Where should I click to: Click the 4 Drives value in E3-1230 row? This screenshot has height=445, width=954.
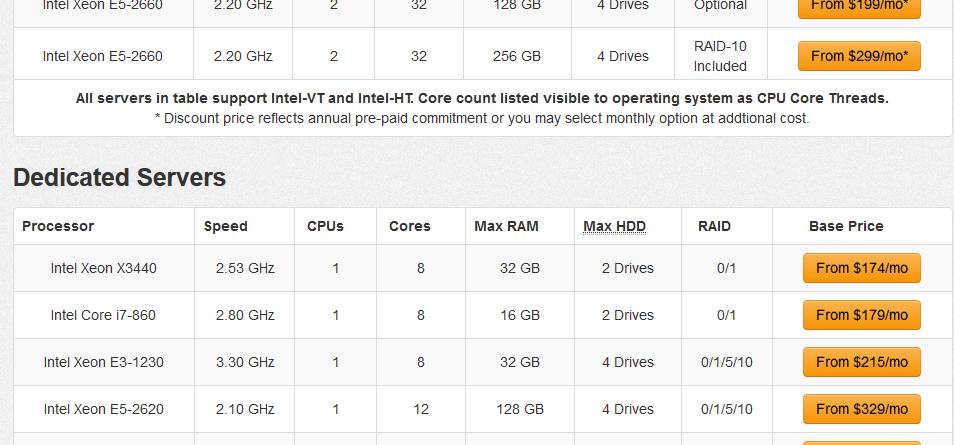(628, 362)
